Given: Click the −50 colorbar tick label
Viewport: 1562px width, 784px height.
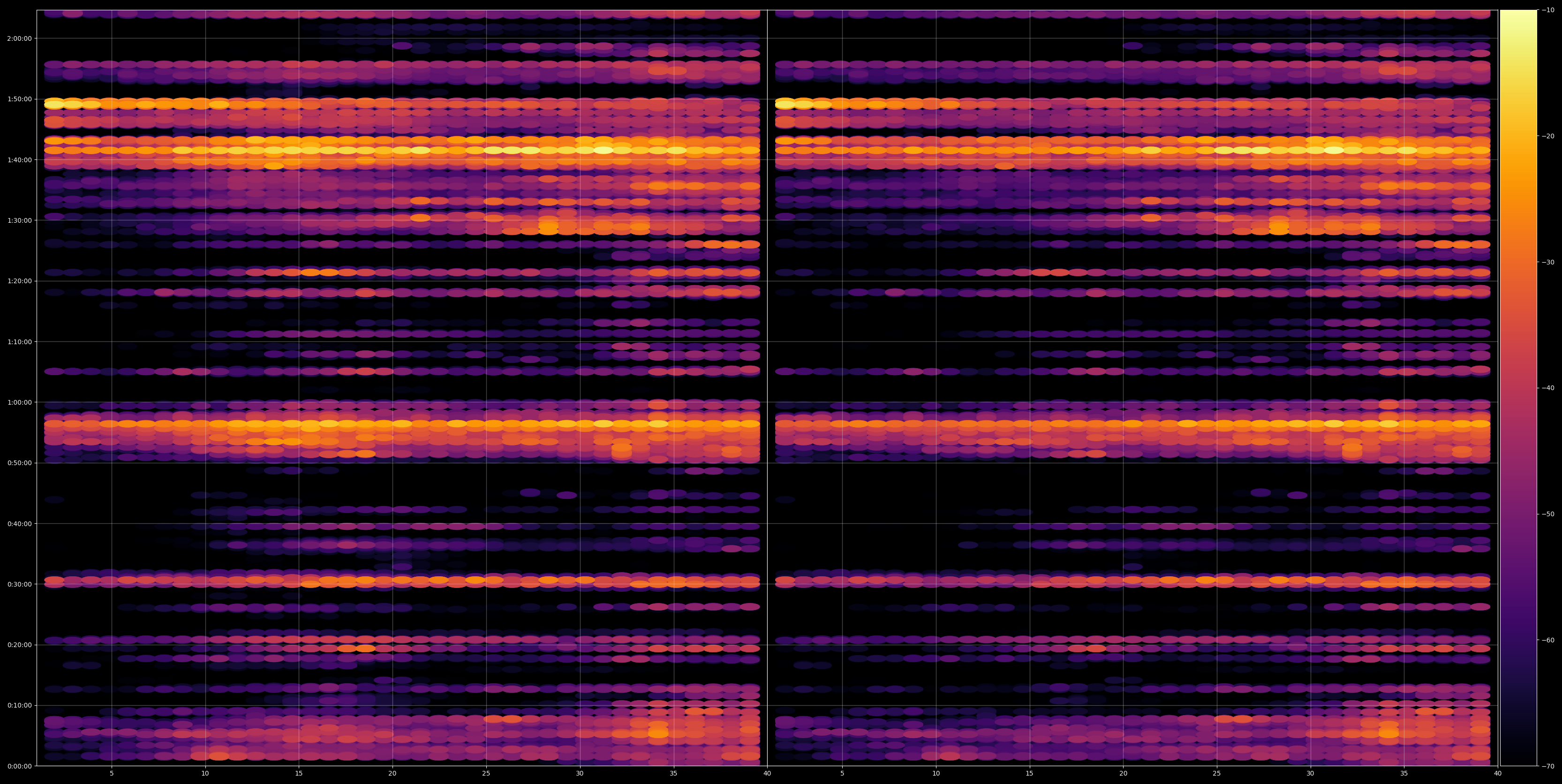Looking at the screenshot, I should click(1548, 514).
